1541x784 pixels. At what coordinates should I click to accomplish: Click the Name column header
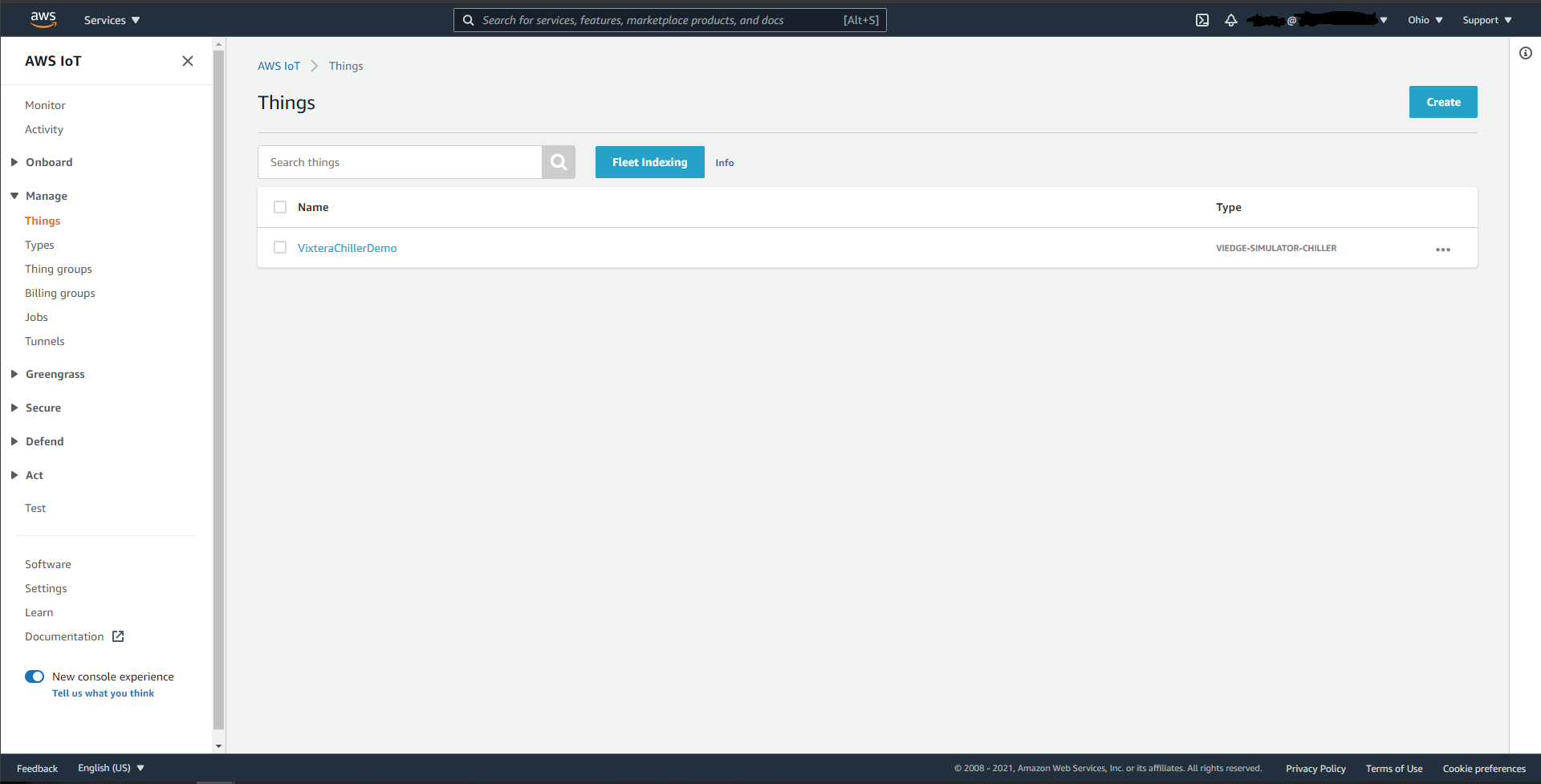click(x=313, y=207)
